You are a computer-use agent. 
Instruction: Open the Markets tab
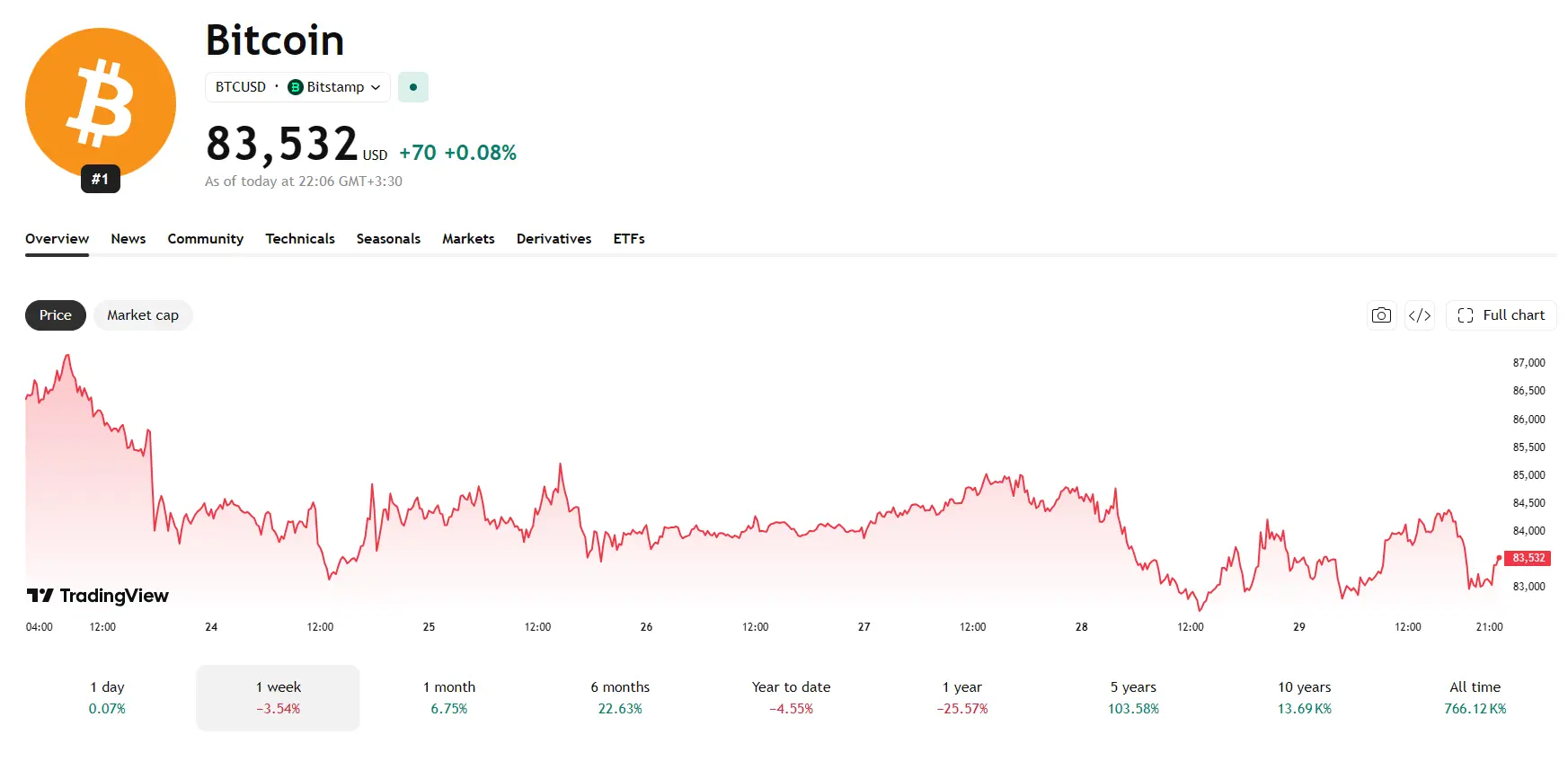tap(468, 239)
